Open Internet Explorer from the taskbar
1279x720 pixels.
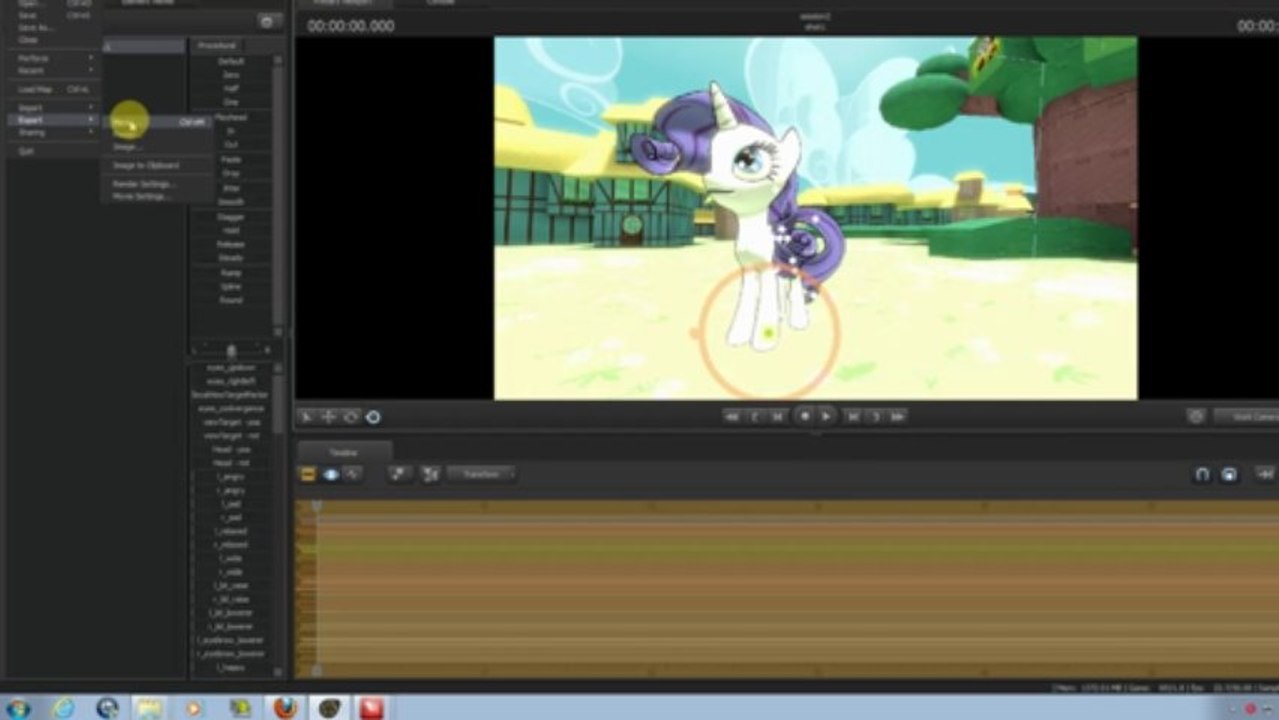pos(63,708)
